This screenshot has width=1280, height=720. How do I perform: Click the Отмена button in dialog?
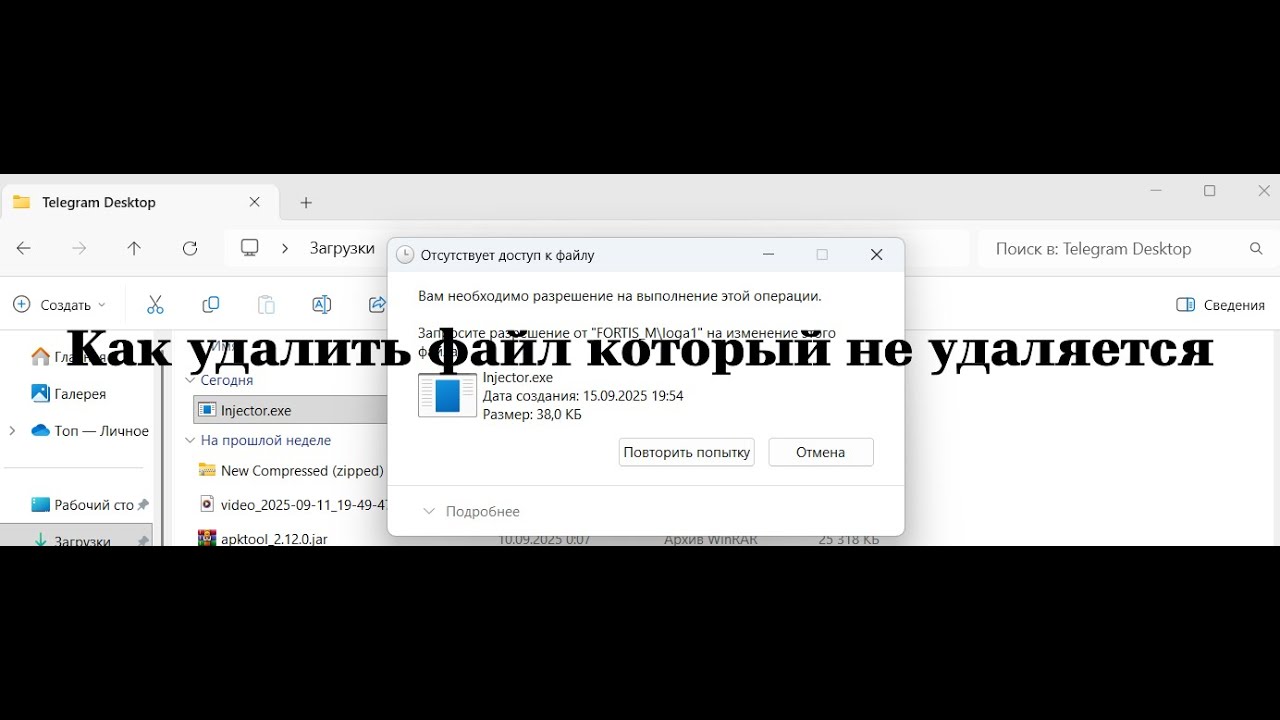coord(821,452)
